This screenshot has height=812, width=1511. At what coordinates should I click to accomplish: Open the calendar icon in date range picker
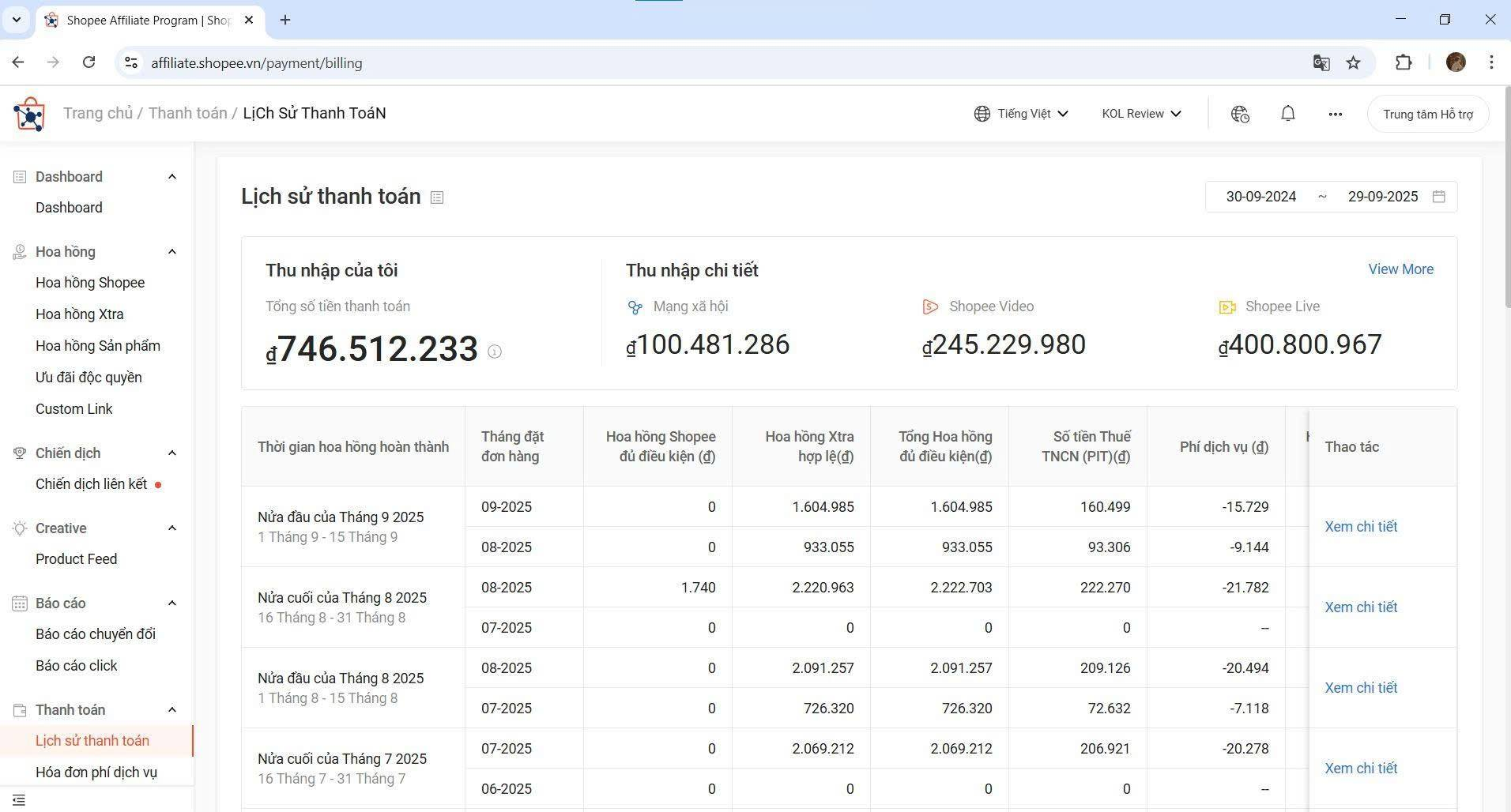[1438, 197]
